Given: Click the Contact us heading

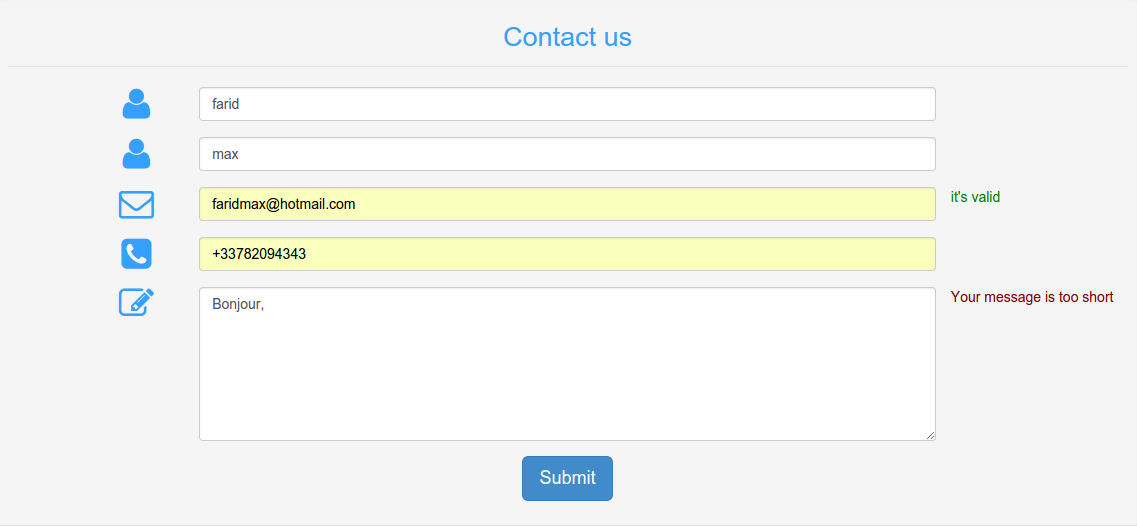Looking at the screenshot, I should pyautogui.click(x=568, y=37).
